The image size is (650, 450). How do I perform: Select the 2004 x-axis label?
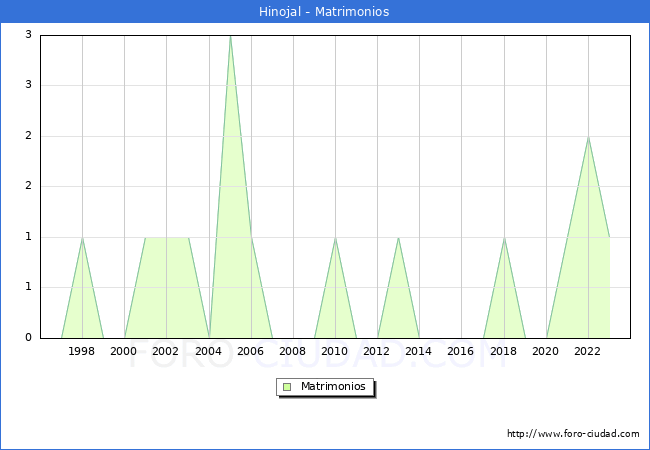(209, 351)
